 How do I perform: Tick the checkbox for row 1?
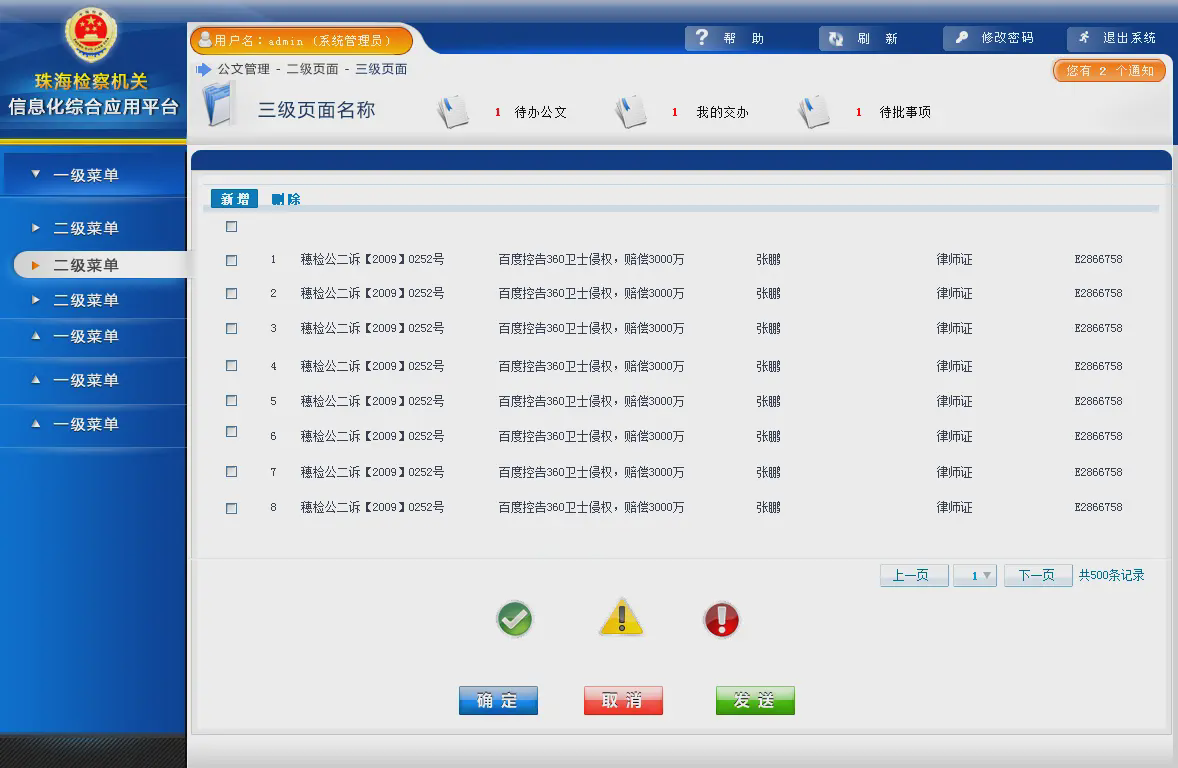tap(232, 260)
